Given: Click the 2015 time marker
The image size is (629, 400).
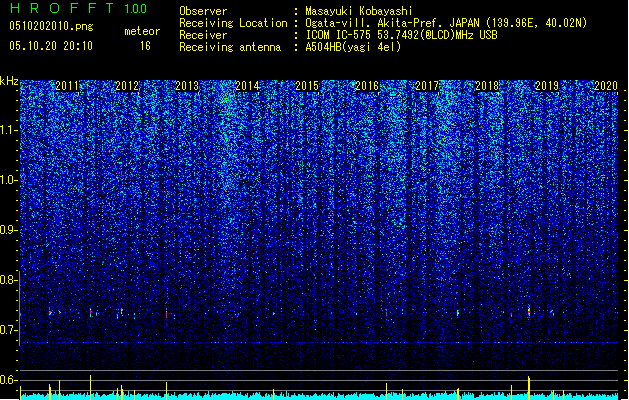Looking at the screenshot, I should tap(307, 86).
